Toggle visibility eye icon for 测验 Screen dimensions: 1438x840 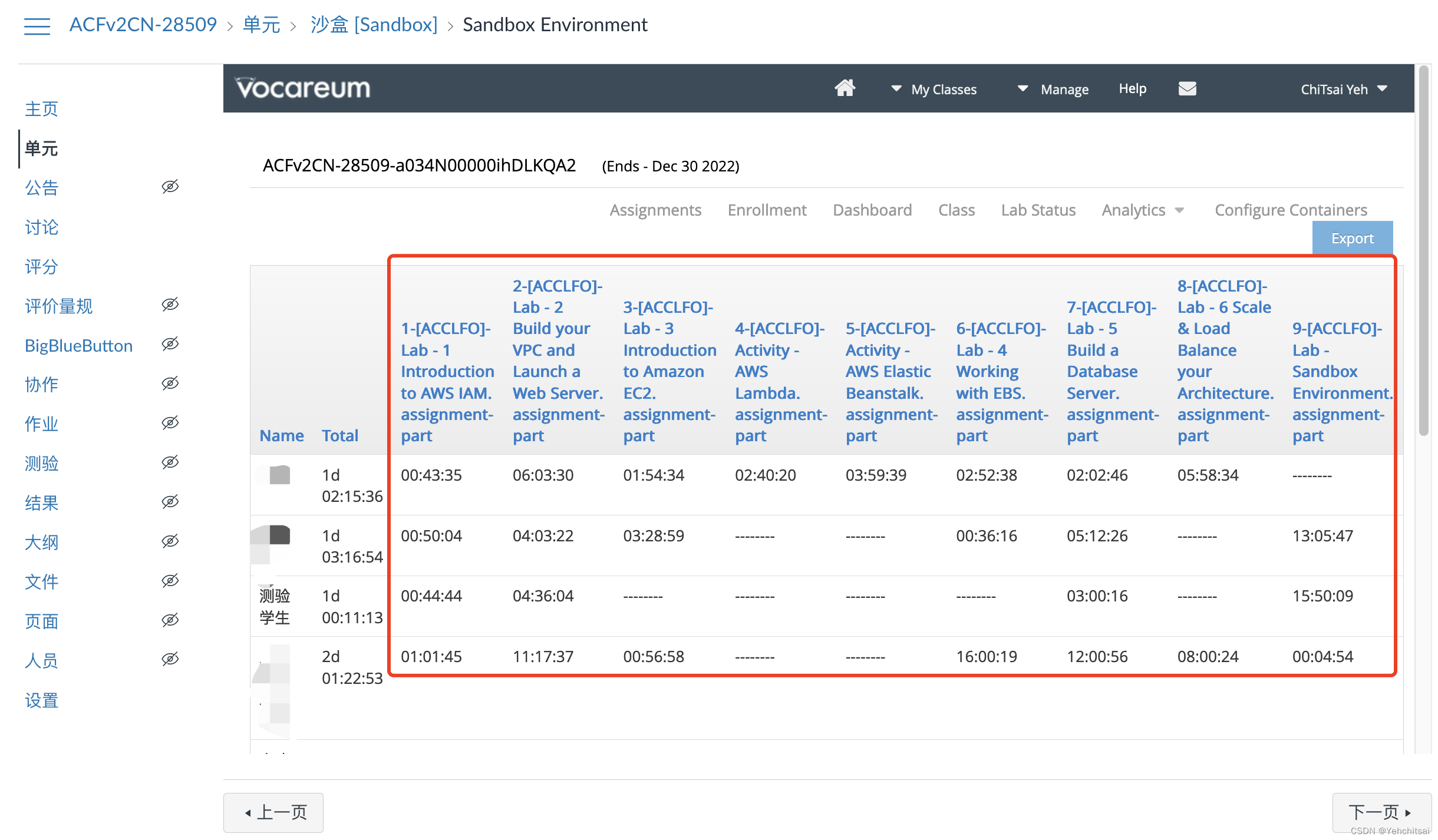[x=170, y=462]
